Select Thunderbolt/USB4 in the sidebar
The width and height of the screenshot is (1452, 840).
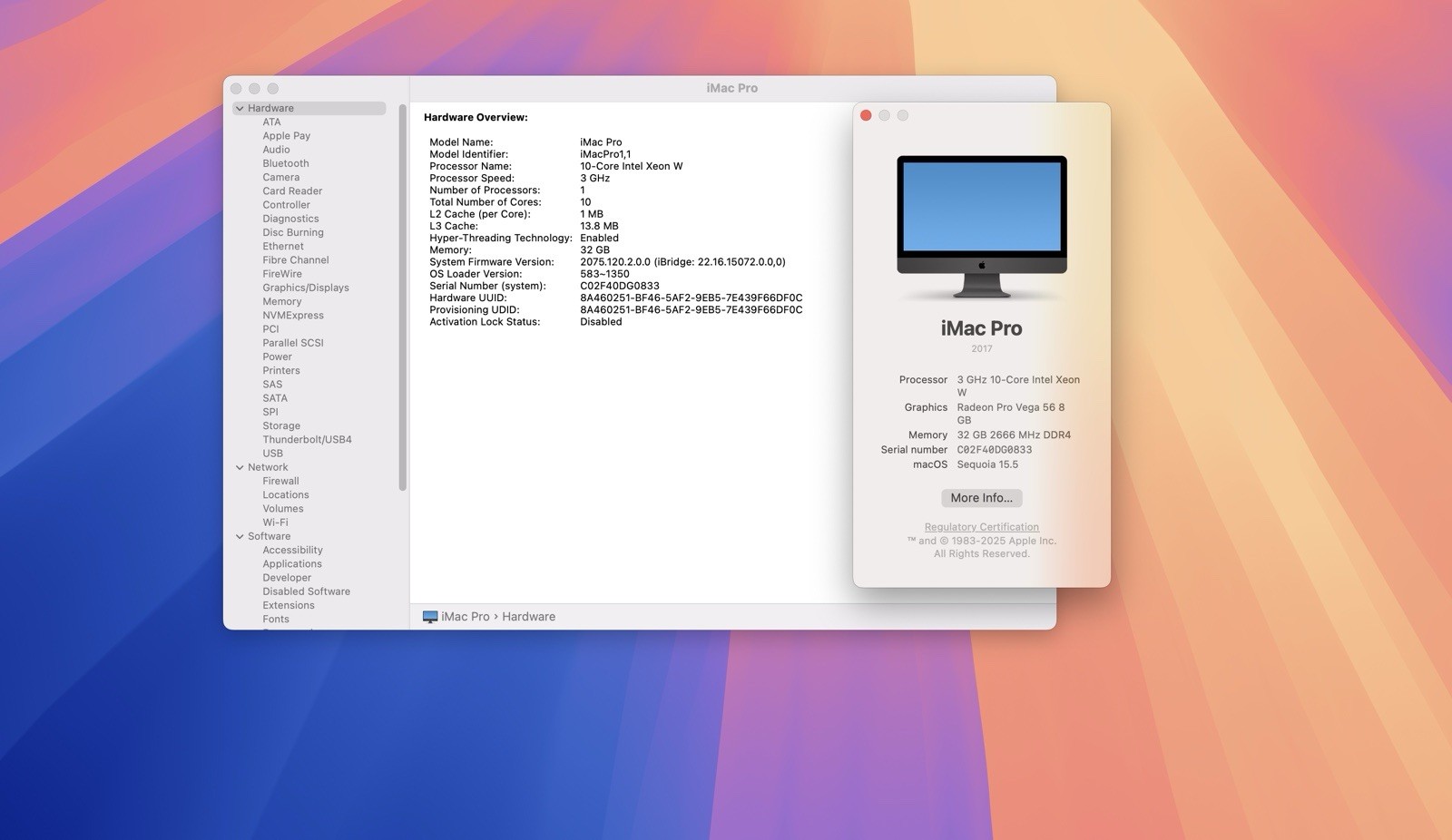coord(308,439)
